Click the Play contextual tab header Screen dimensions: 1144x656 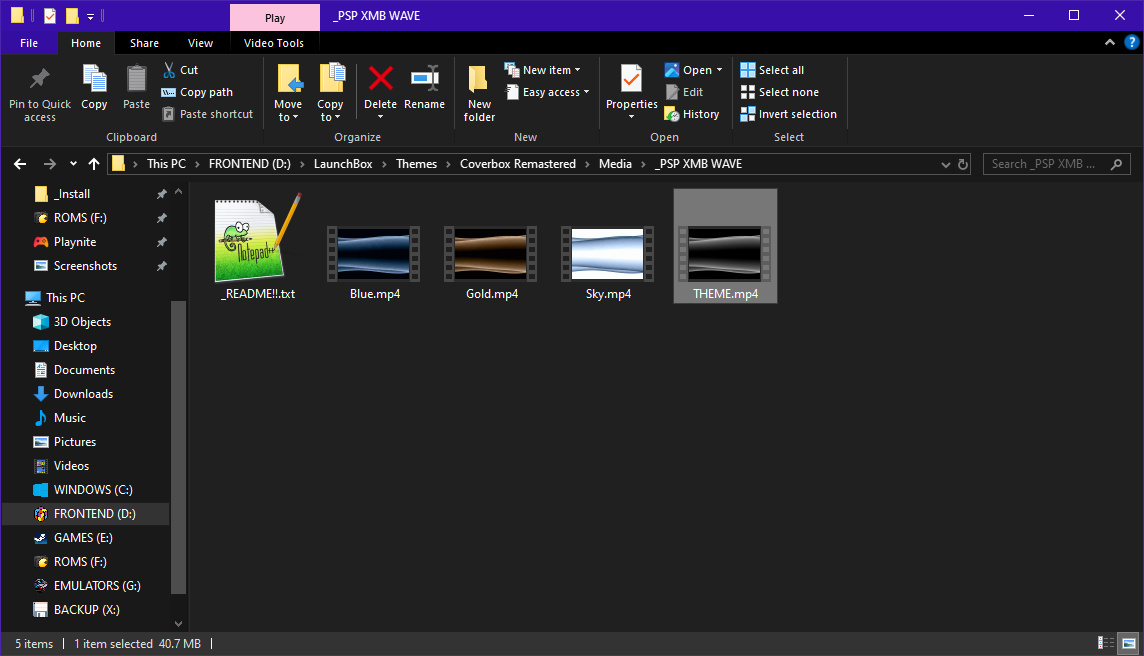tap(275, 18)
